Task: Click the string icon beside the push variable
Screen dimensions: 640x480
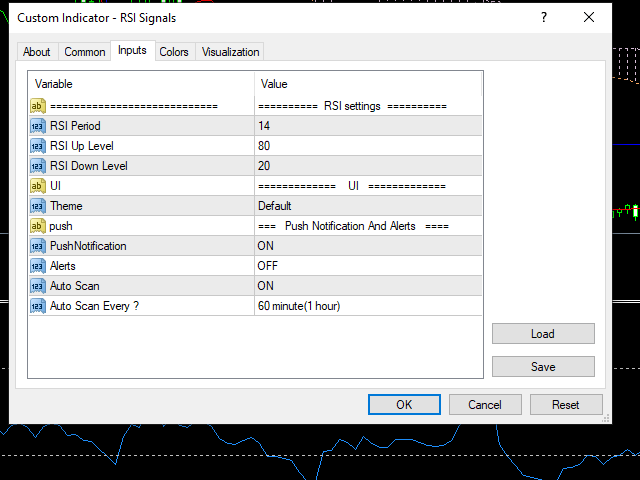Action: tap(38, 226)
